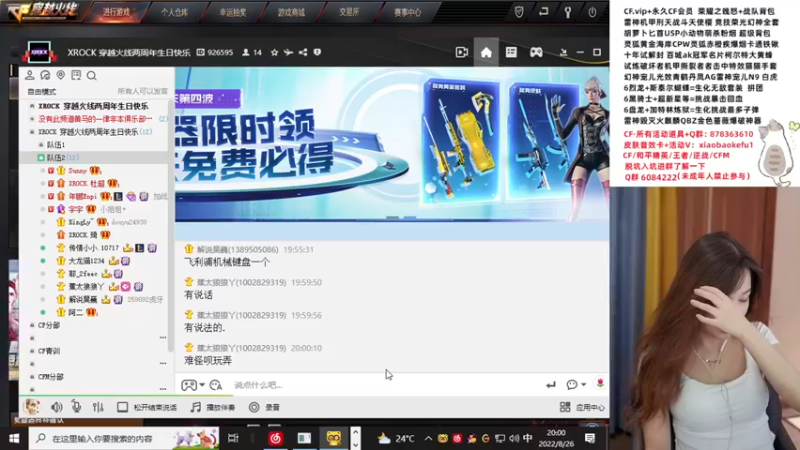
Task: Select user 大龙猫1234 in the member list
Action: 86,261
